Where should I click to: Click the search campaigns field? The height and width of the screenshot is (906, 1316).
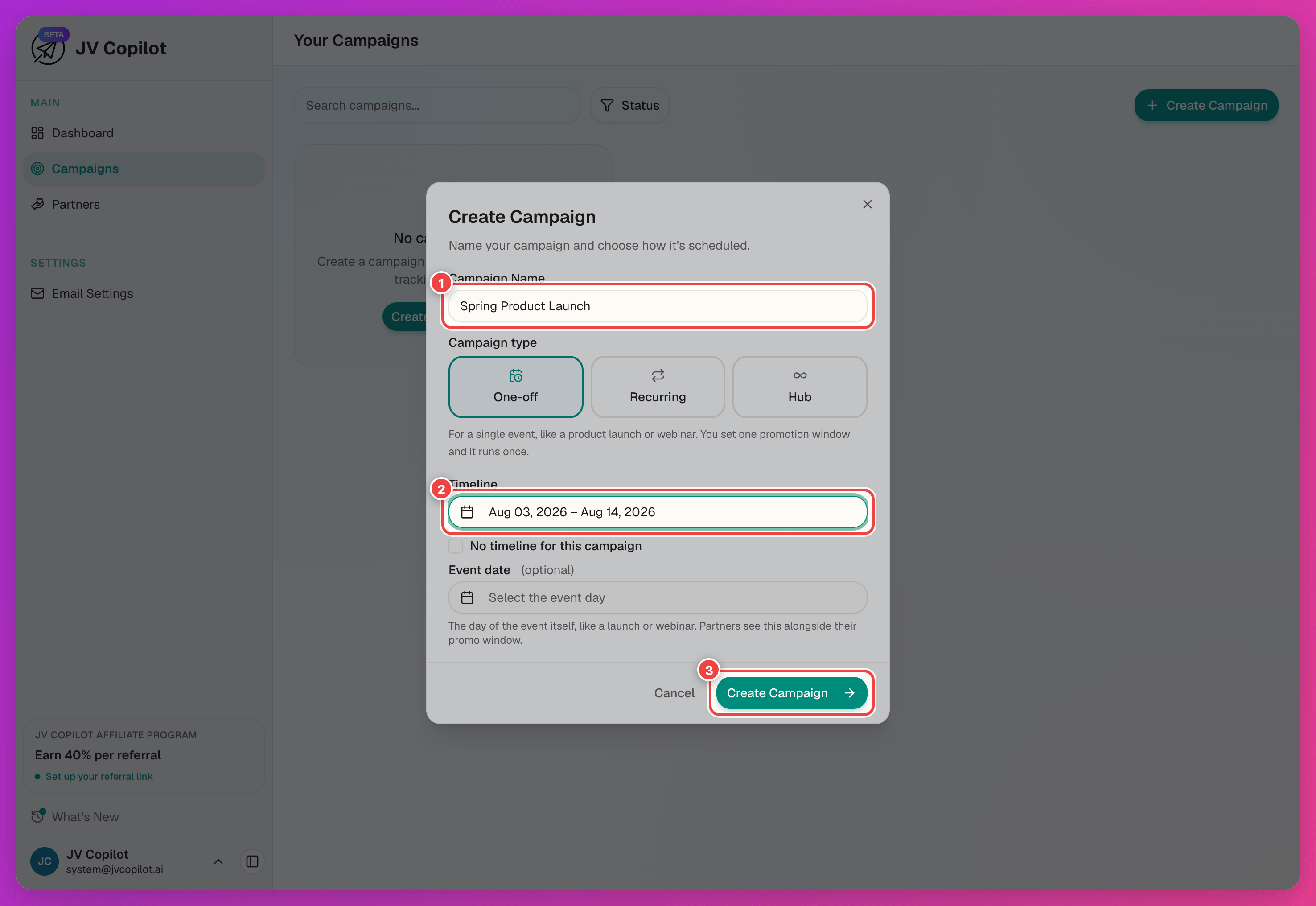tap(436, 106)
